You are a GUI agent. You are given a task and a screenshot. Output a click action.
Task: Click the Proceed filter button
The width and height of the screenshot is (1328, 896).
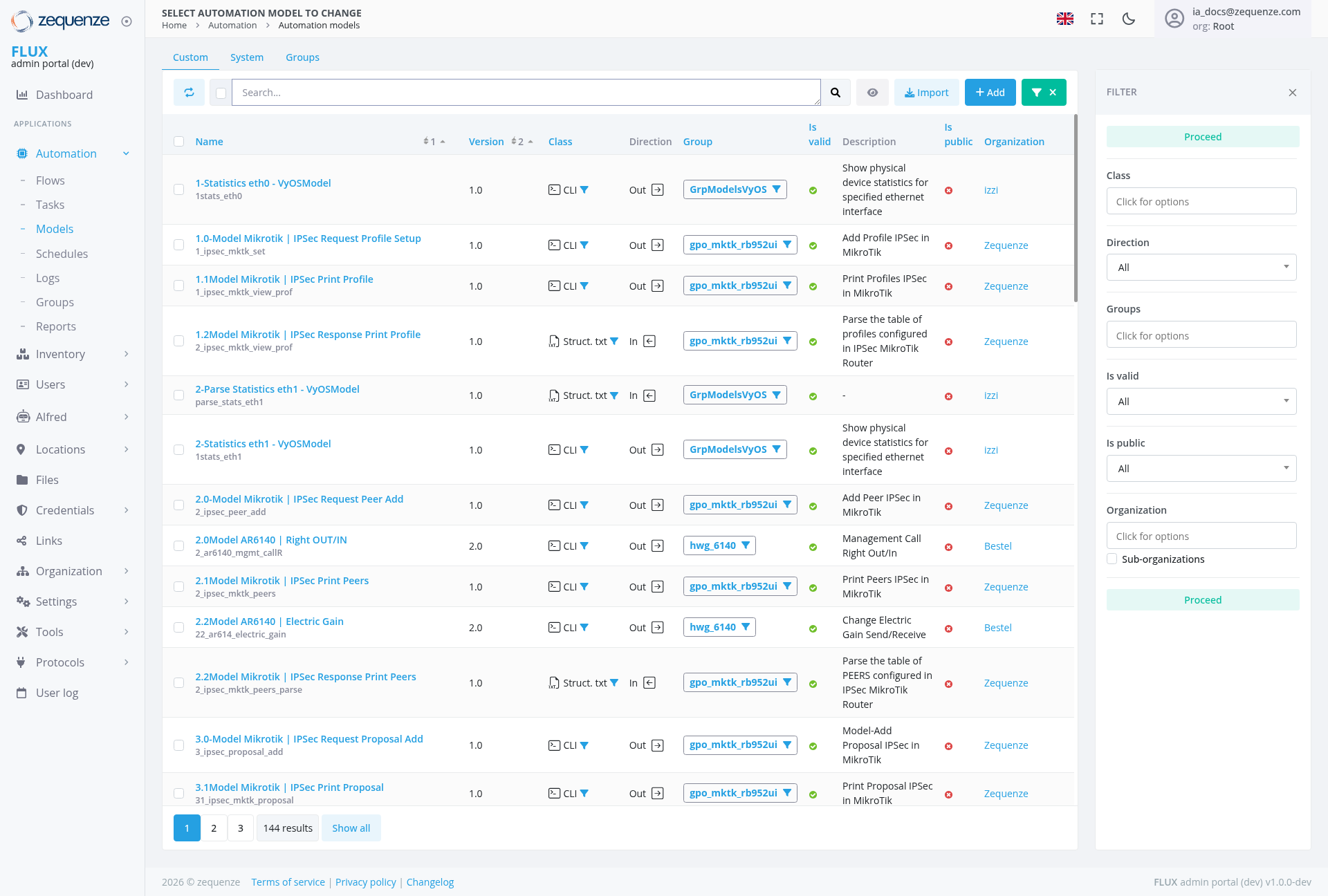click(x=1202, y=136)
